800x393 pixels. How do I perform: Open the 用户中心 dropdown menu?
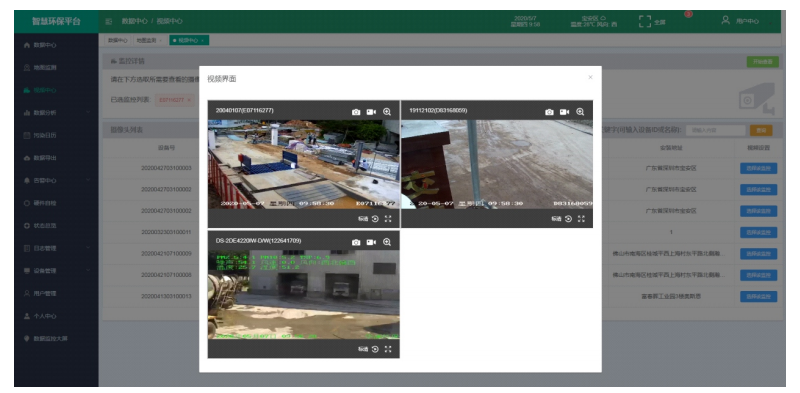[x=746, y=21]
